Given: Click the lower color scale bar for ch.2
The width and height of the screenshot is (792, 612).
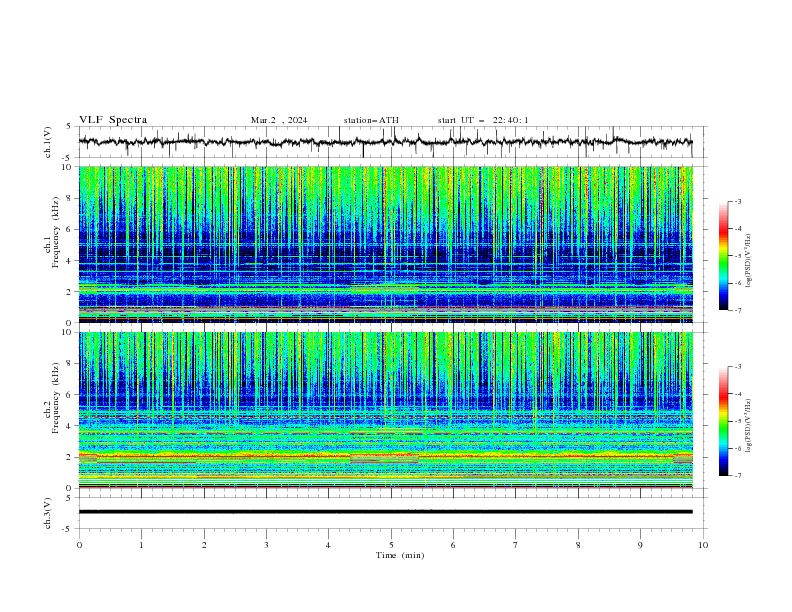Looking at the screenshot, I should pos(723,421).
